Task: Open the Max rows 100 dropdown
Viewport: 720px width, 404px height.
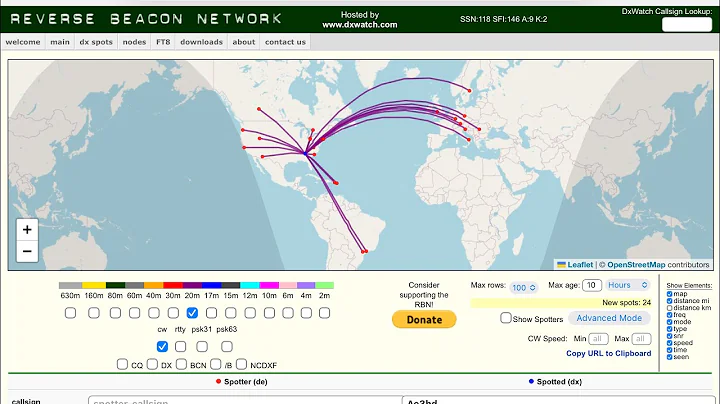Action: 523,287
